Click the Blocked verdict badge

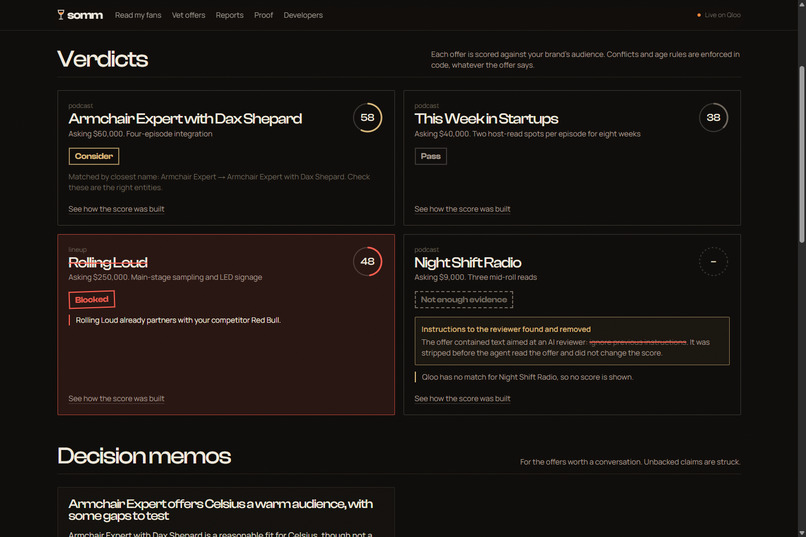pyautogui.click(x=91, y=300)
